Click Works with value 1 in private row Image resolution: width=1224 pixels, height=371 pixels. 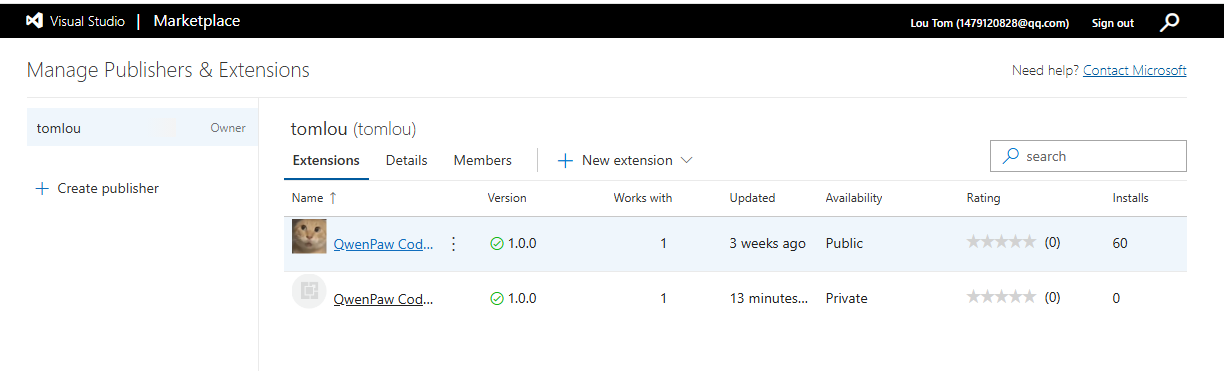click(x=663, y=298)
